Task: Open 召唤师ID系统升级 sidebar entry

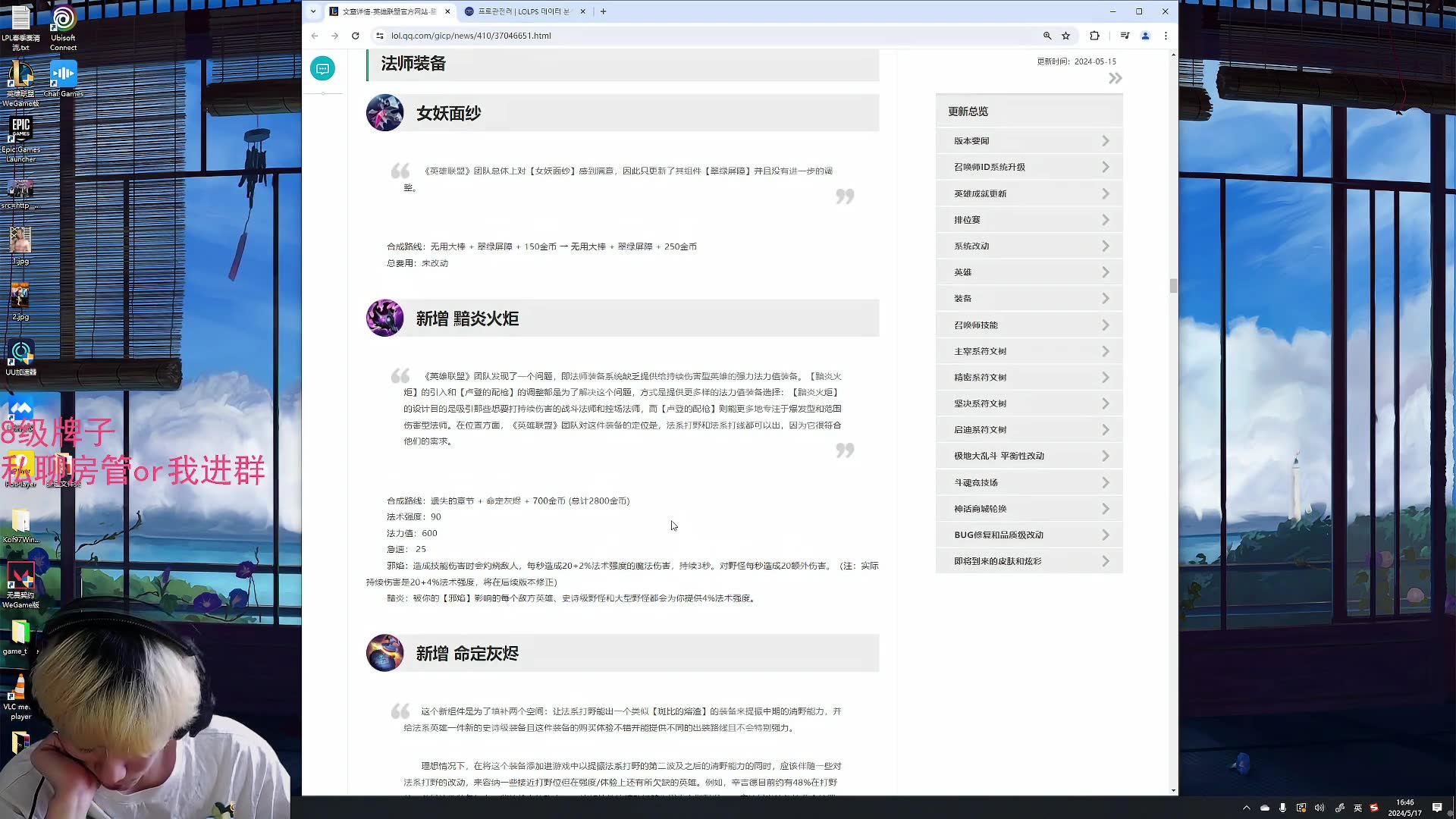Action: pos(1029,167)
